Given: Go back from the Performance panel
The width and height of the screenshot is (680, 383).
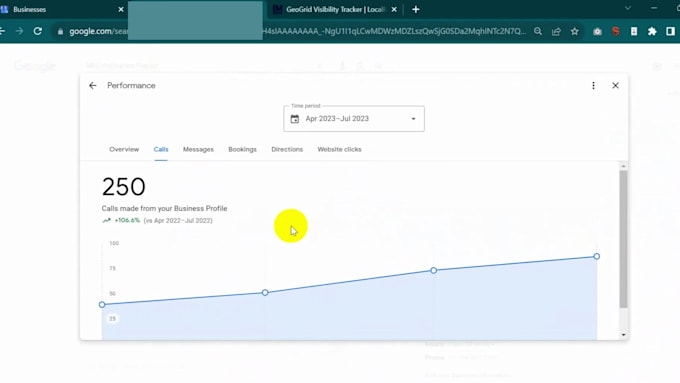Looking at the screenshot, I should pos(92,85).
